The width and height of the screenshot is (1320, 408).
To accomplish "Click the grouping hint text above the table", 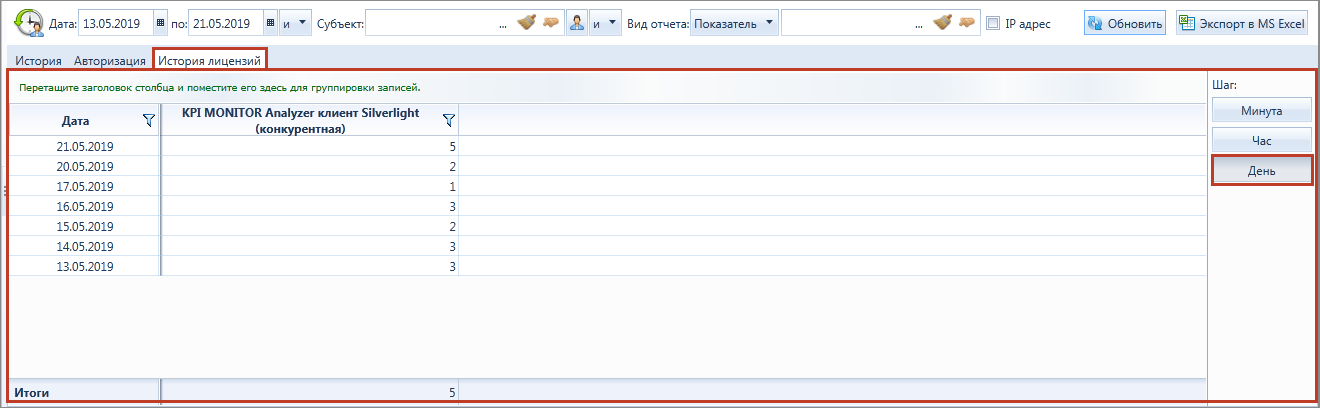I will 219,88.
